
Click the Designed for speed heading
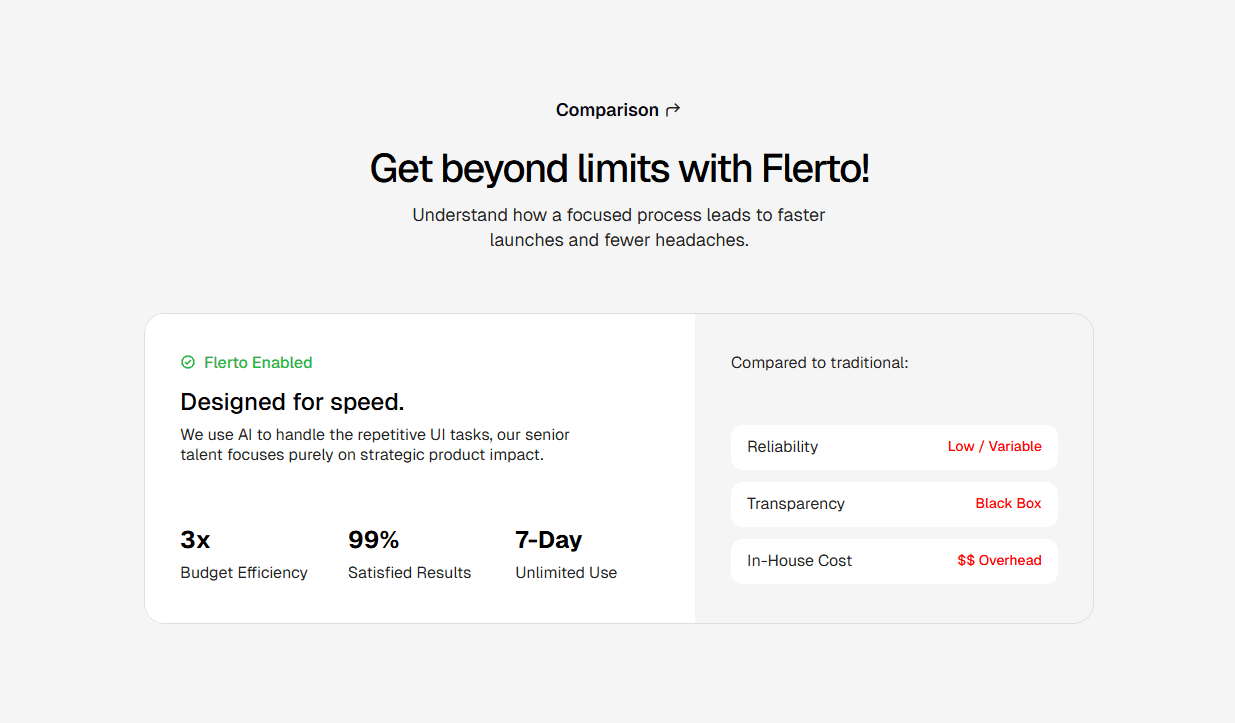point(291,402)
